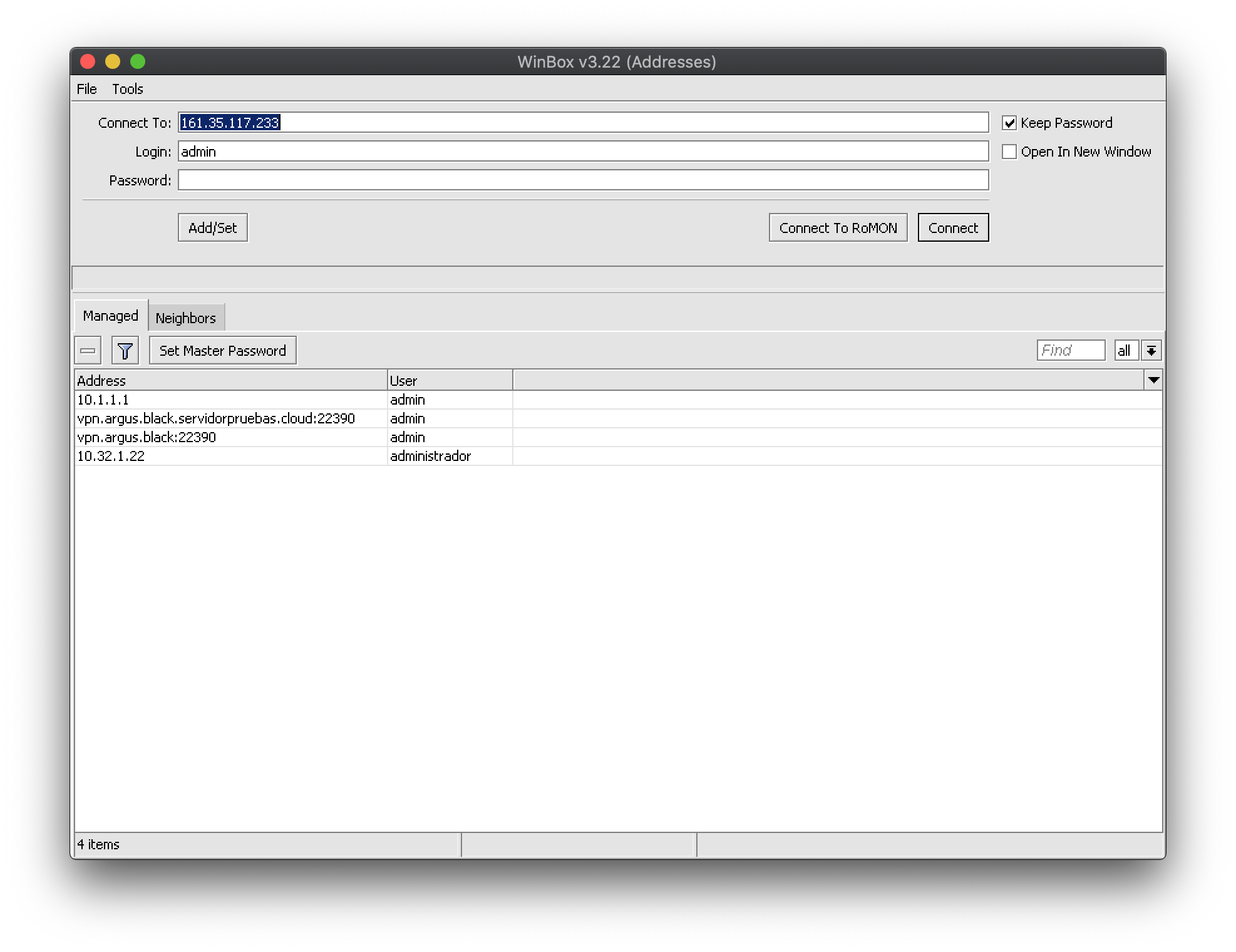1236x952 pixels.
Task: Select the 10.1.1.1 address row
Action: pos(618,400)
